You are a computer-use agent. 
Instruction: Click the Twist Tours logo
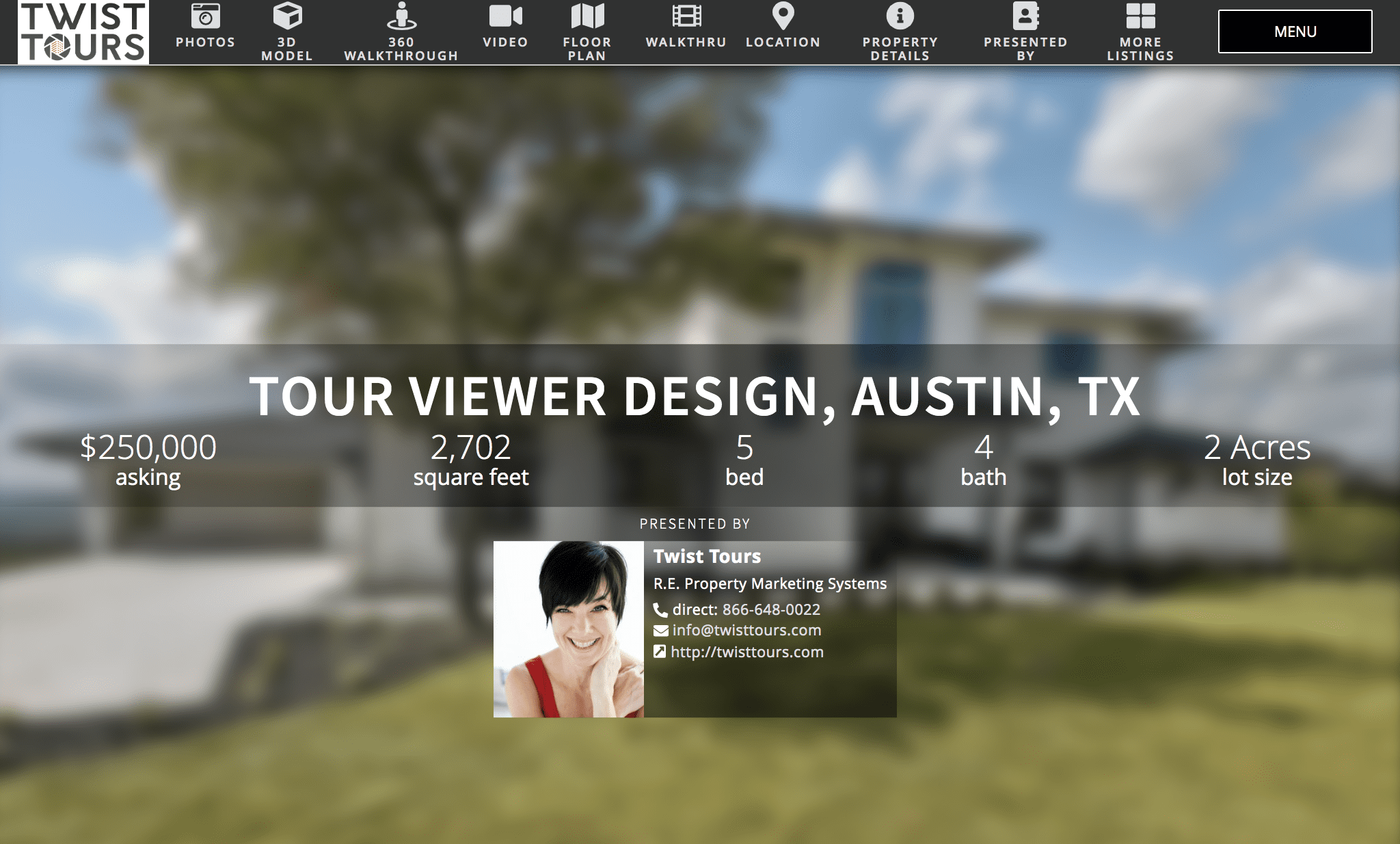83,32
